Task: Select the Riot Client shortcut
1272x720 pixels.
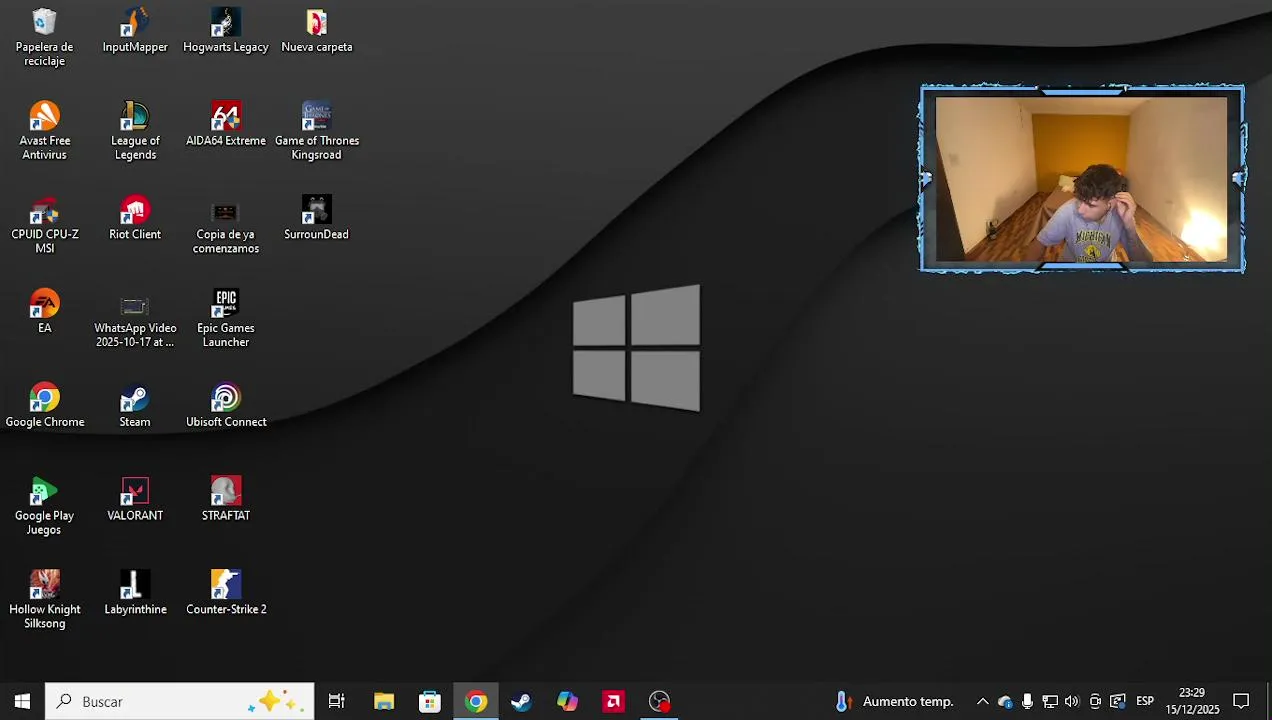Action: click(x=135, y=219)
